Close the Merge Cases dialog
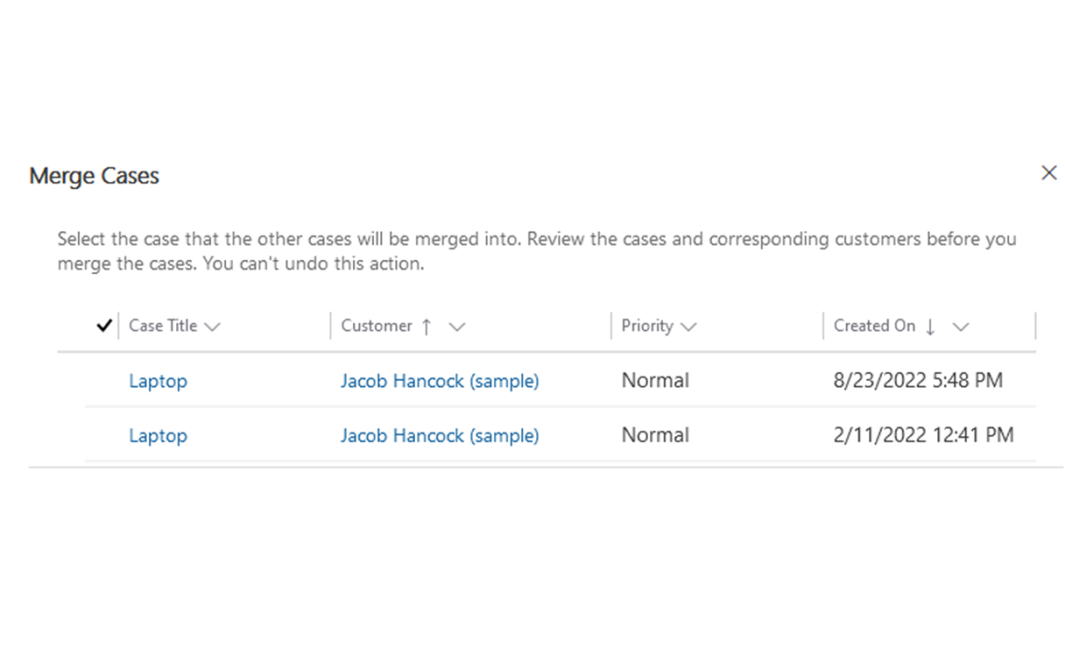This screenshot has width=1065, height=669. [x=1049, y=173]
